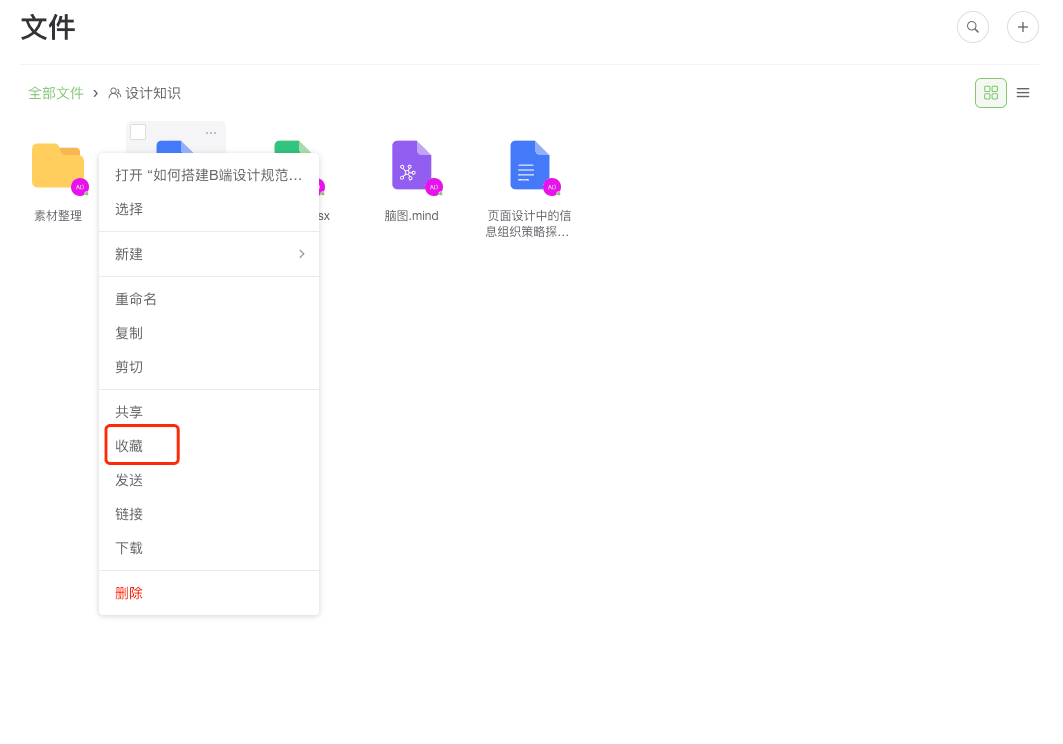This screenshot has width=1063, height=744.
Task: Open the 素材整理 folder
Action: (x=57, y=166)
